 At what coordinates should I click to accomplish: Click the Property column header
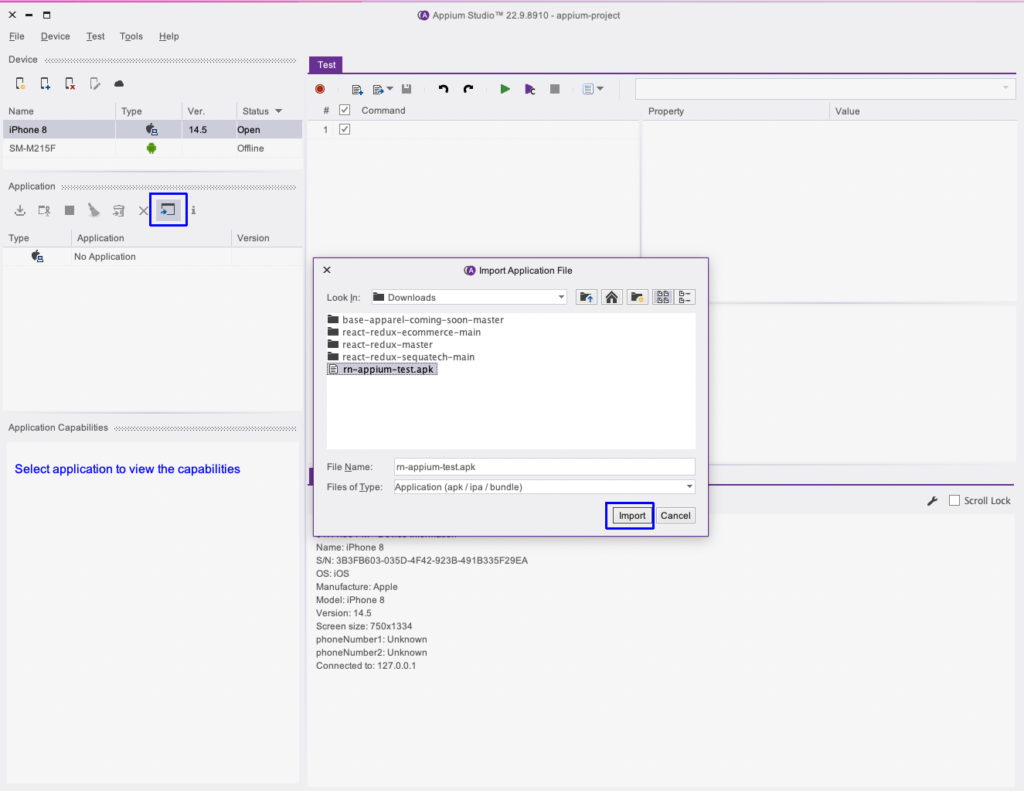(735, 111)
